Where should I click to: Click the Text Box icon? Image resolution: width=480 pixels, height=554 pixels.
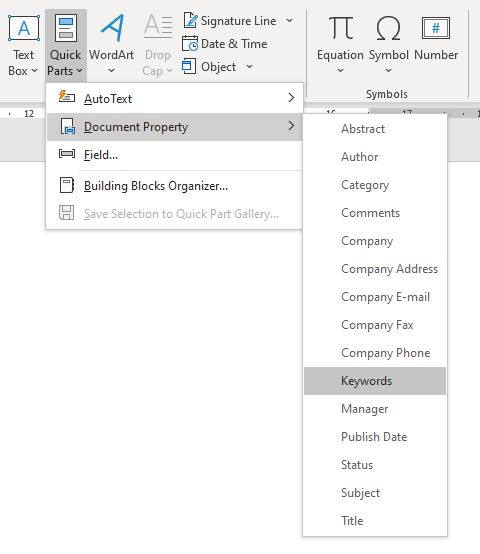click(x=24, y=28)
